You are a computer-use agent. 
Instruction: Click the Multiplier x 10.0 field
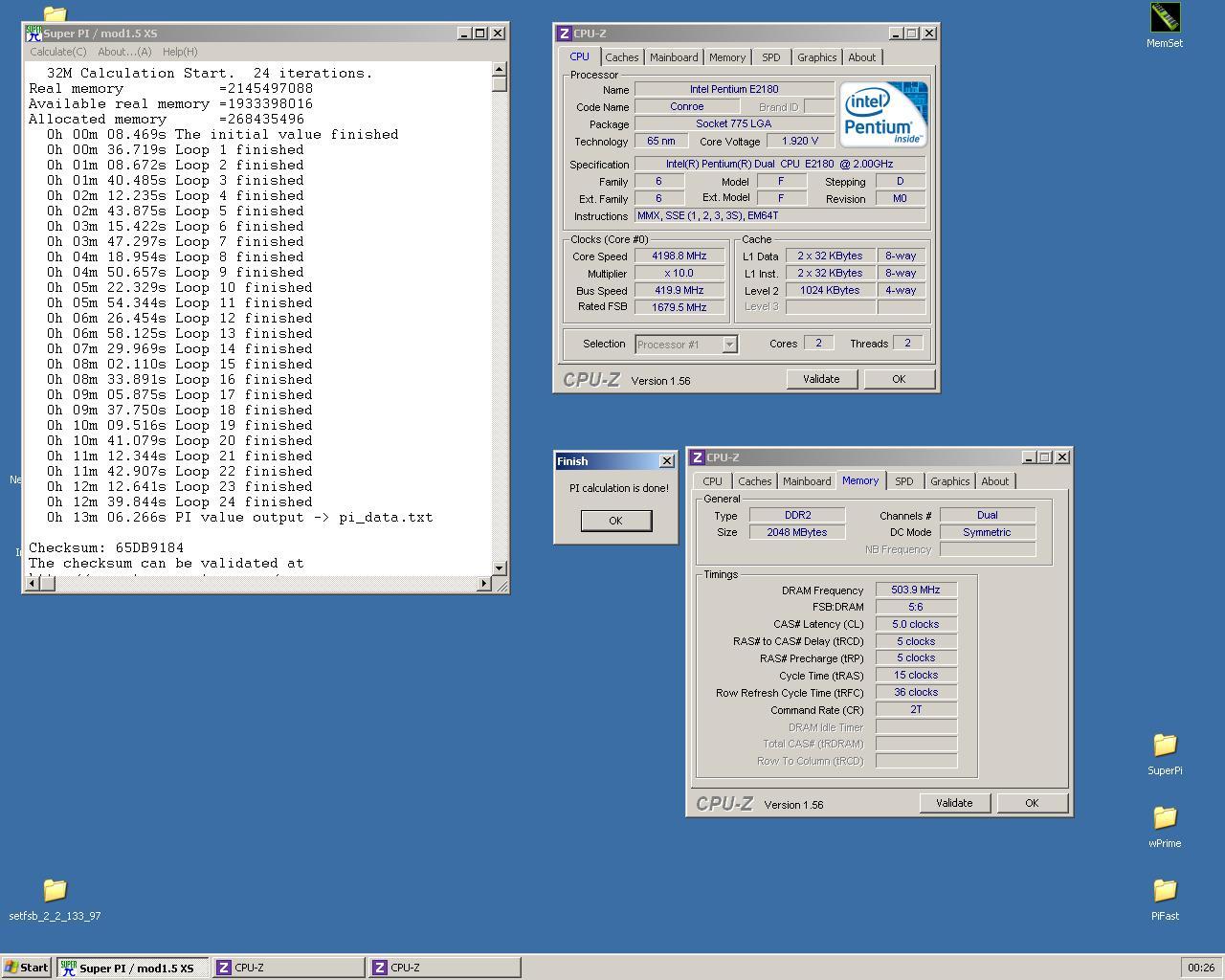pos(679,274)
